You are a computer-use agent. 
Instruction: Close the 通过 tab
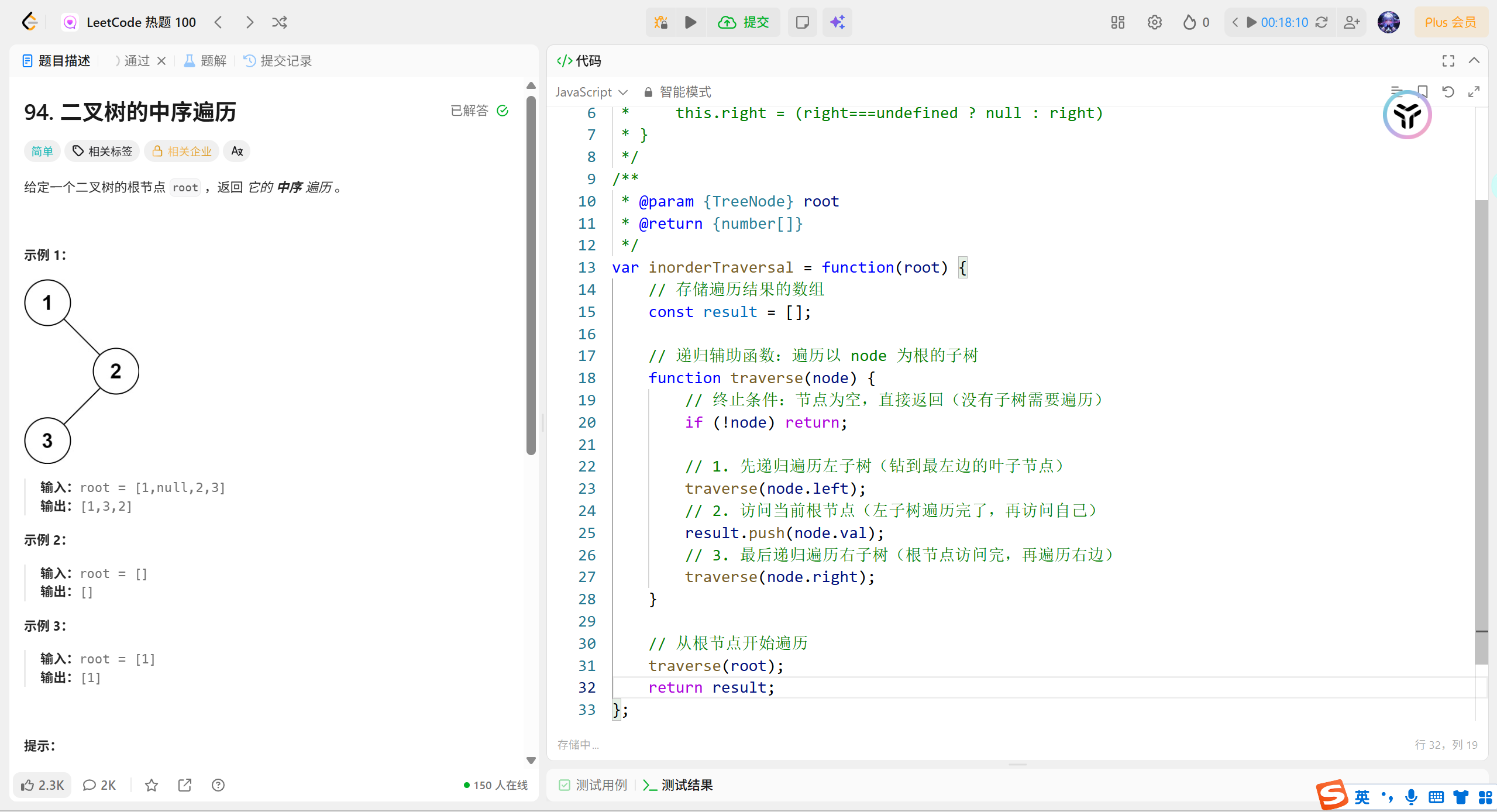[x=161, y=61]
